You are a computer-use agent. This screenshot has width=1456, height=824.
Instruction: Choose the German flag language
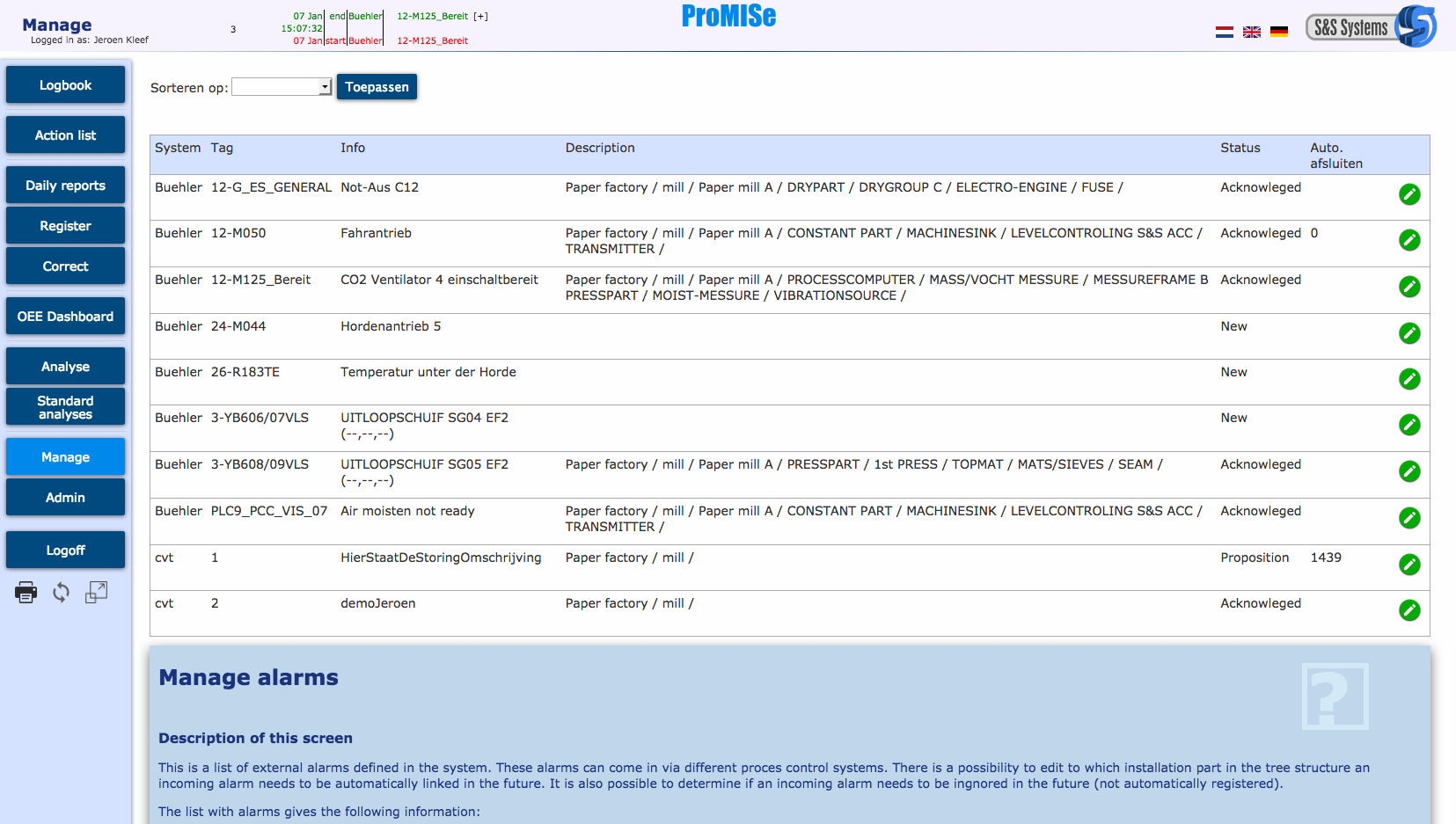click(x=1278, y=32)
